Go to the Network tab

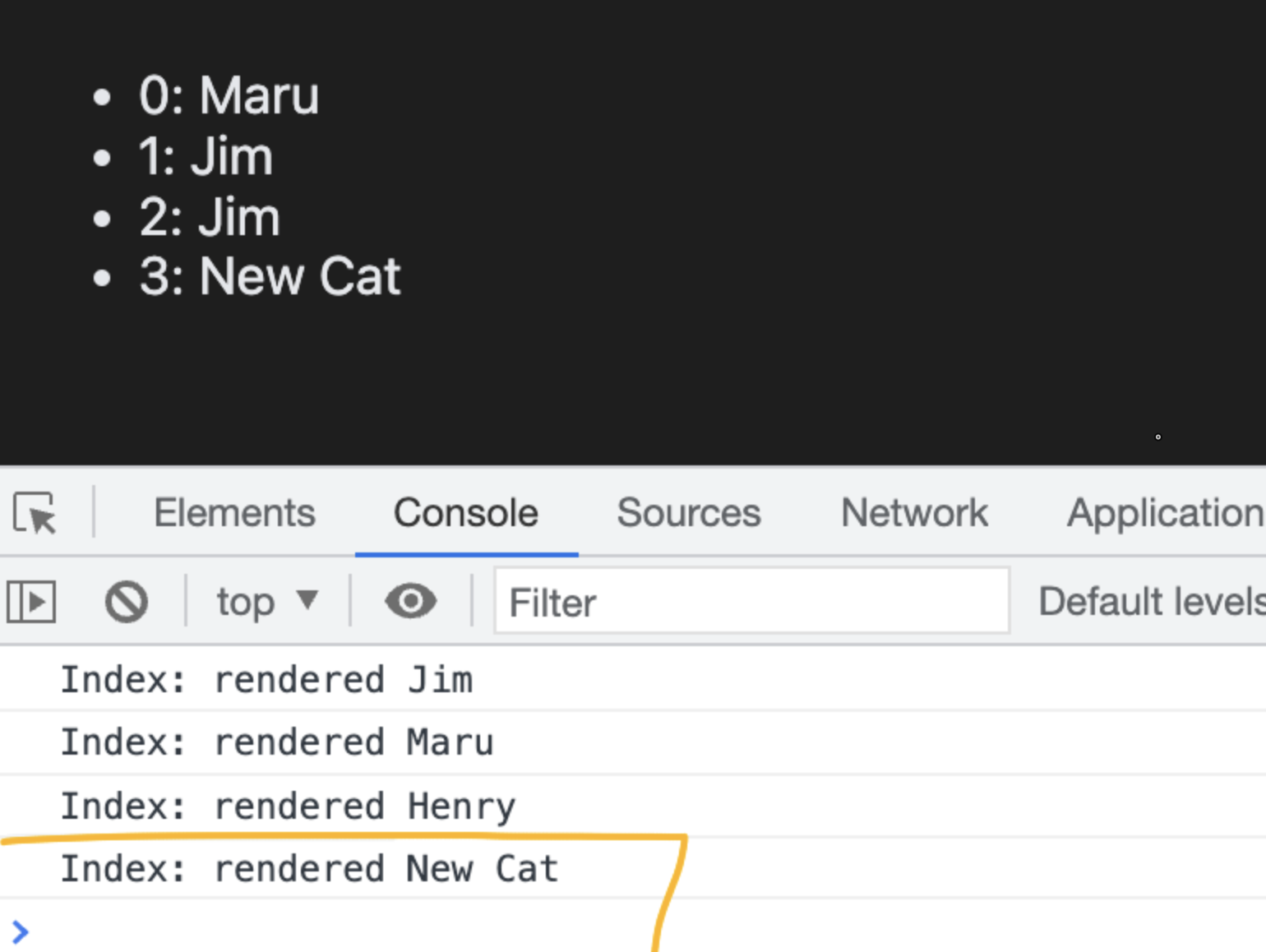(914, 513)
